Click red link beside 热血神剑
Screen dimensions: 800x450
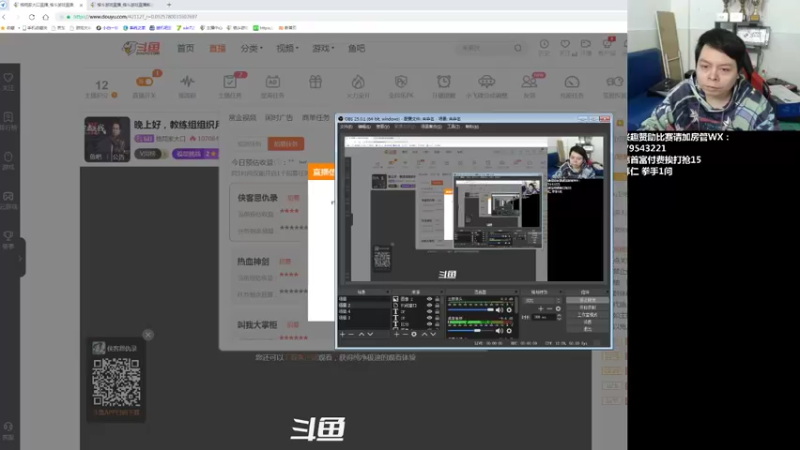coord(285,262)
